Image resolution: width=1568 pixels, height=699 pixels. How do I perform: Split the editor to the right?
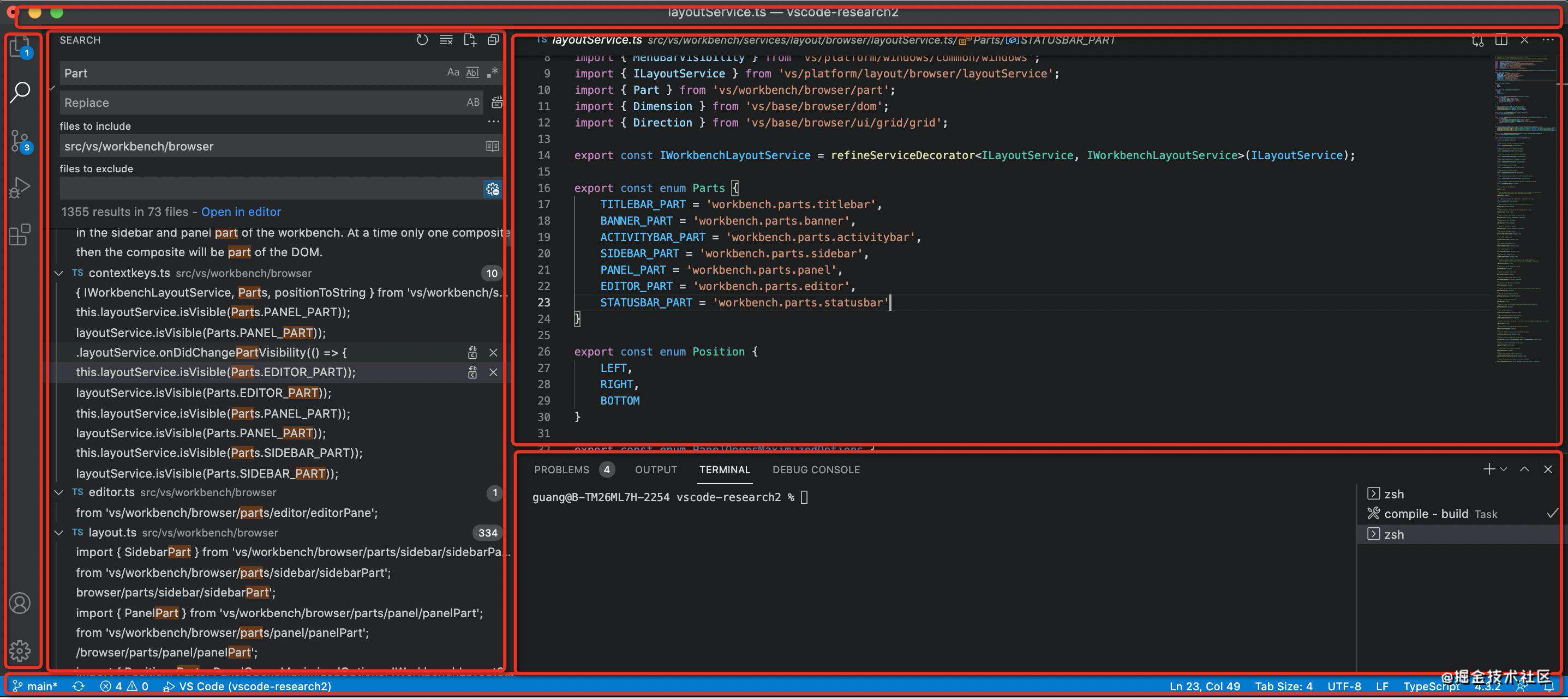click(x=1501, y=40)
